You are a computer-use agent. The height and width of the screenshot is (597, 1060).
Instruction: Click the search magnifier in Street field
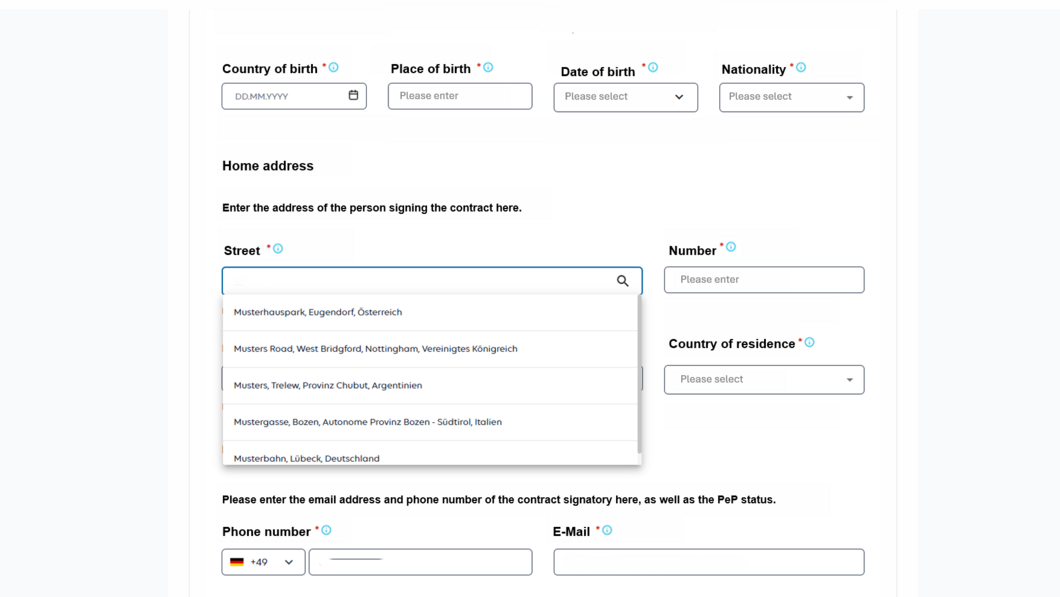click(x=623, y=281)
